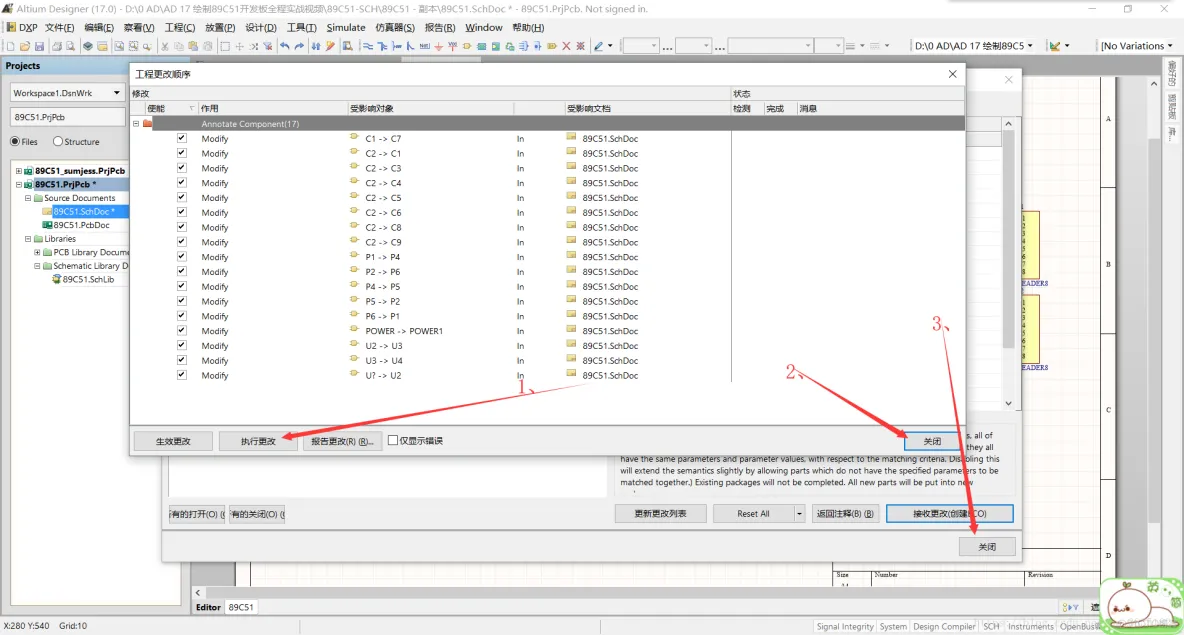Click the new document toolbar icon
Image resolution: width=1184 pixels, height=635 pixels.
coord(11,46)
